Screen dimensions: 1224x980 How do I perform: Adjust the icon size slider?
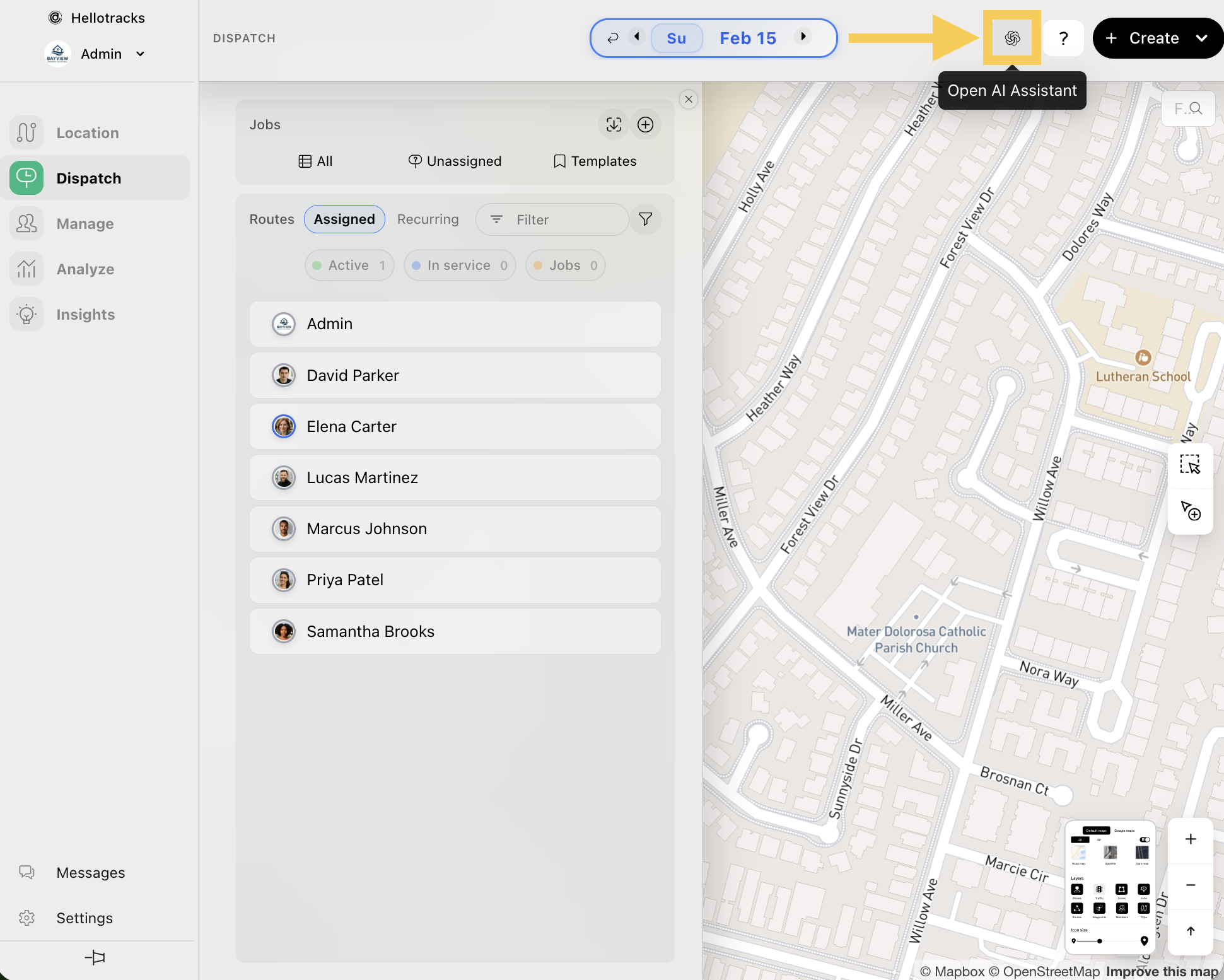pyautogui.click(x=1099, y=941)
